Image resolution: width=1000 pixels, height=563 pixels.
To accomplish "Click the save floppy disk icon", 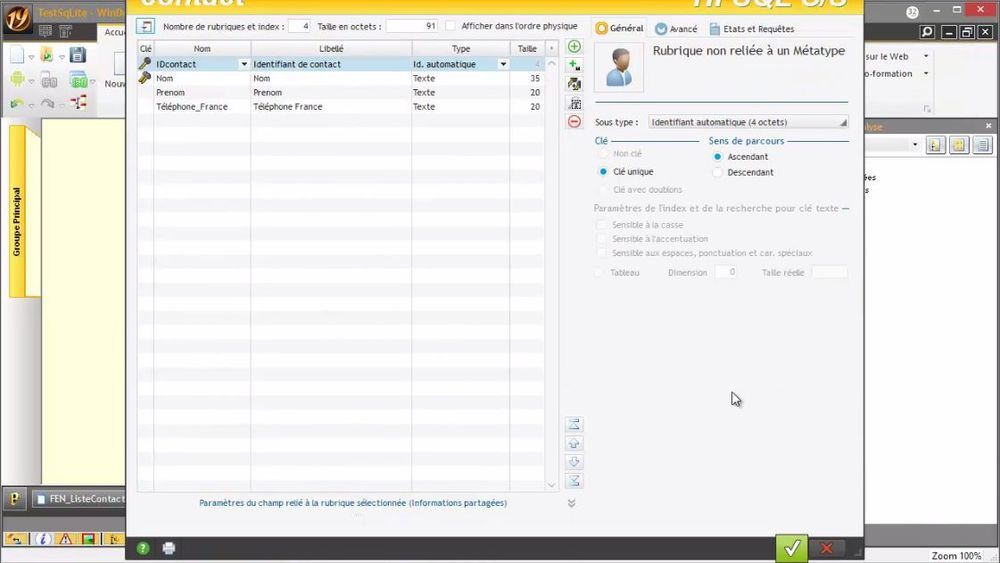I will [x=78, y=55].
